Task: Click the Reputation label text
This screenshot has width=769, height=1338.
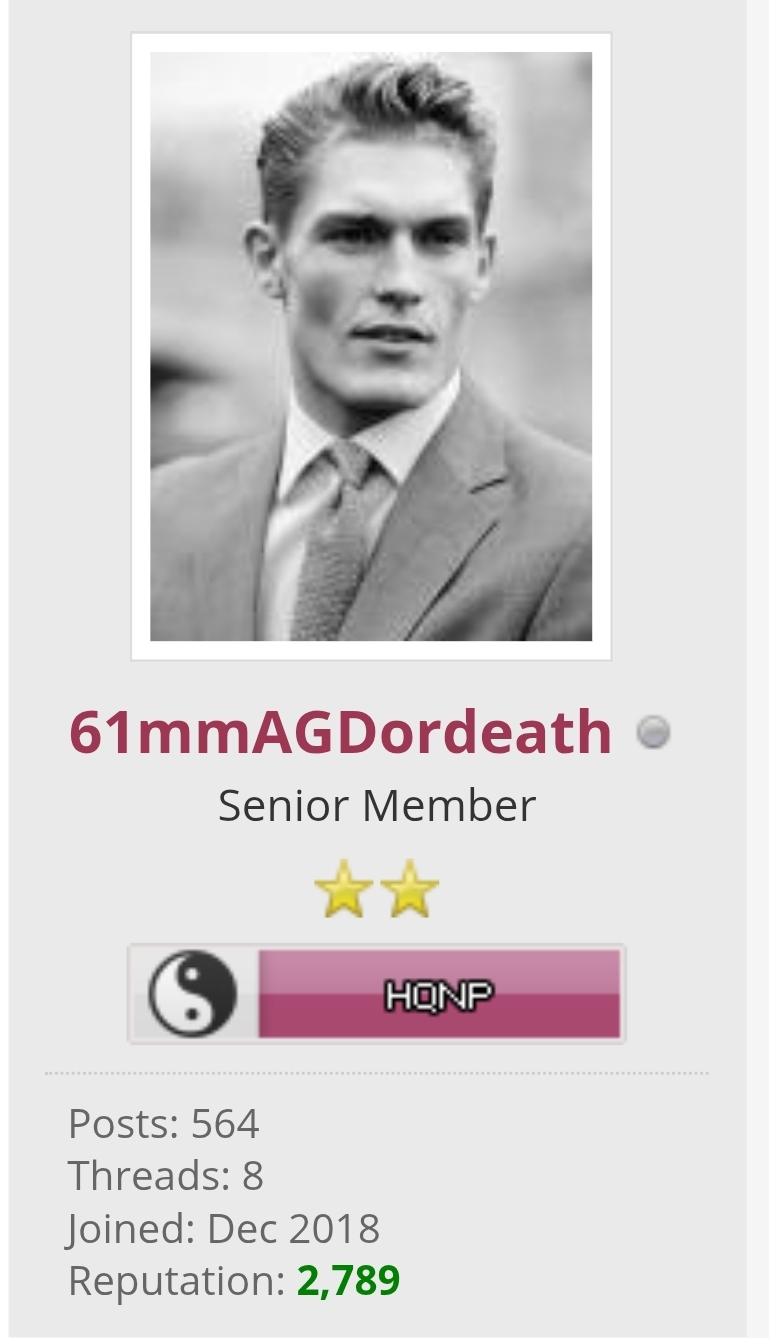Action: click(177, 1281)
